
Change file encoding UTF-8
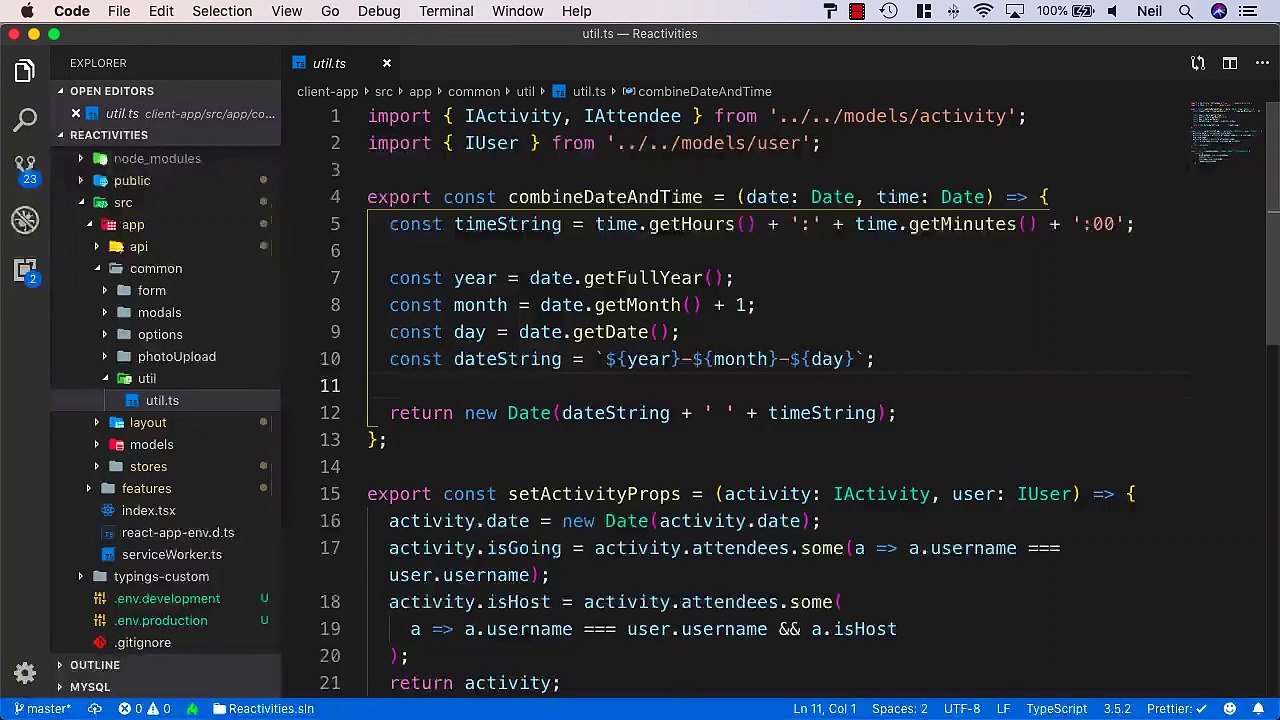coord(962,708)
